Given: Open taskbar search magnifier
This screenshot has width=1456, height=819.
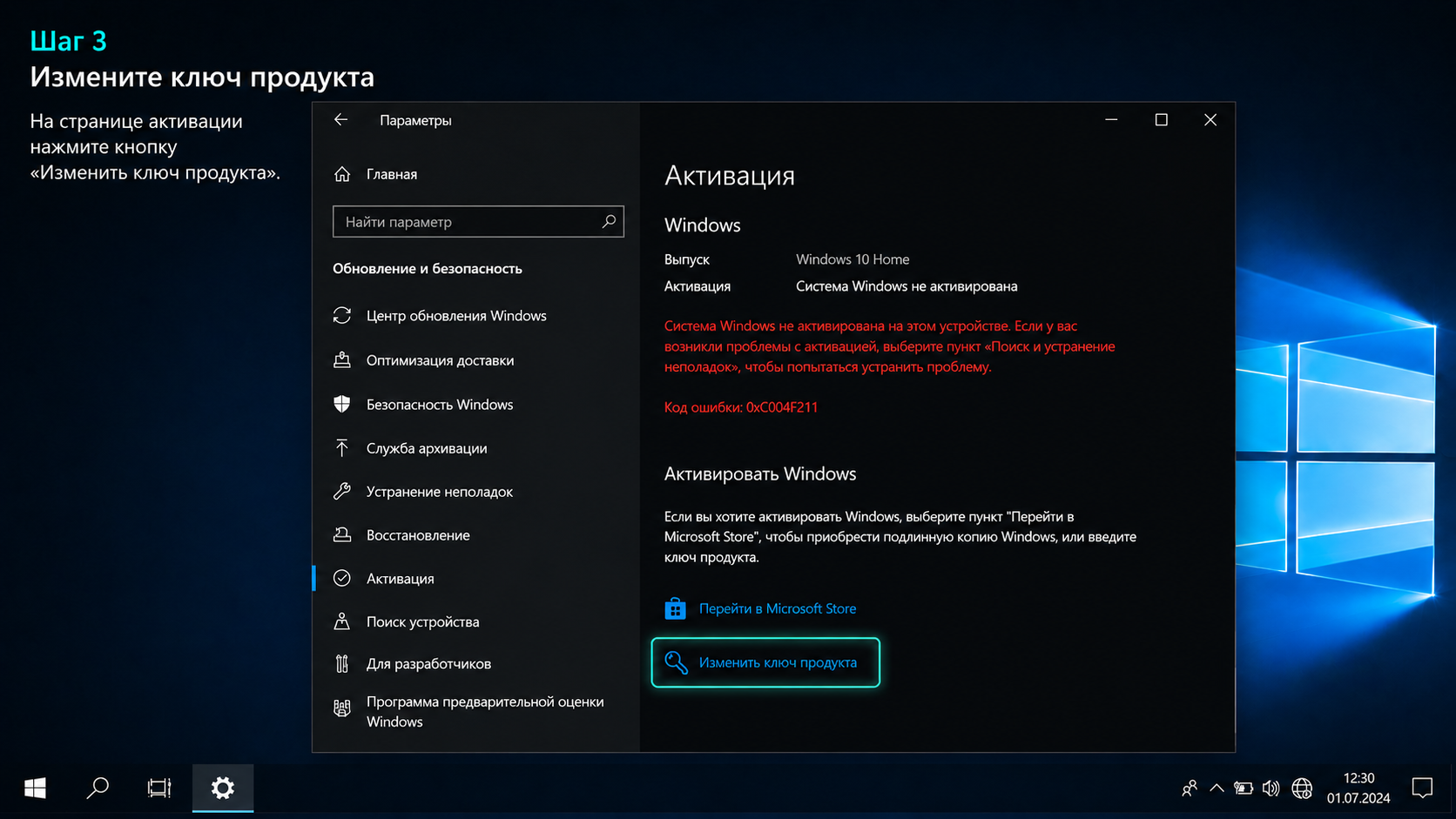Looking at the screenshot, I should [98, 789].
